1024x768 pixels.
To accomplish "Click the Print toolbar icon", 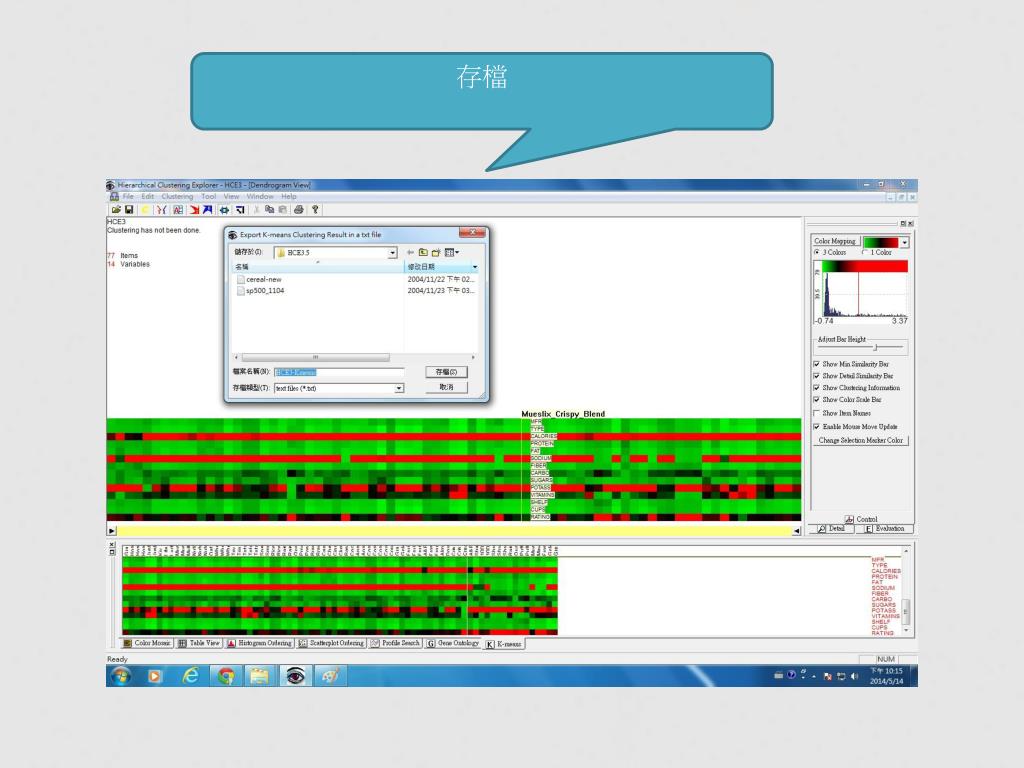I will (298, 210).
